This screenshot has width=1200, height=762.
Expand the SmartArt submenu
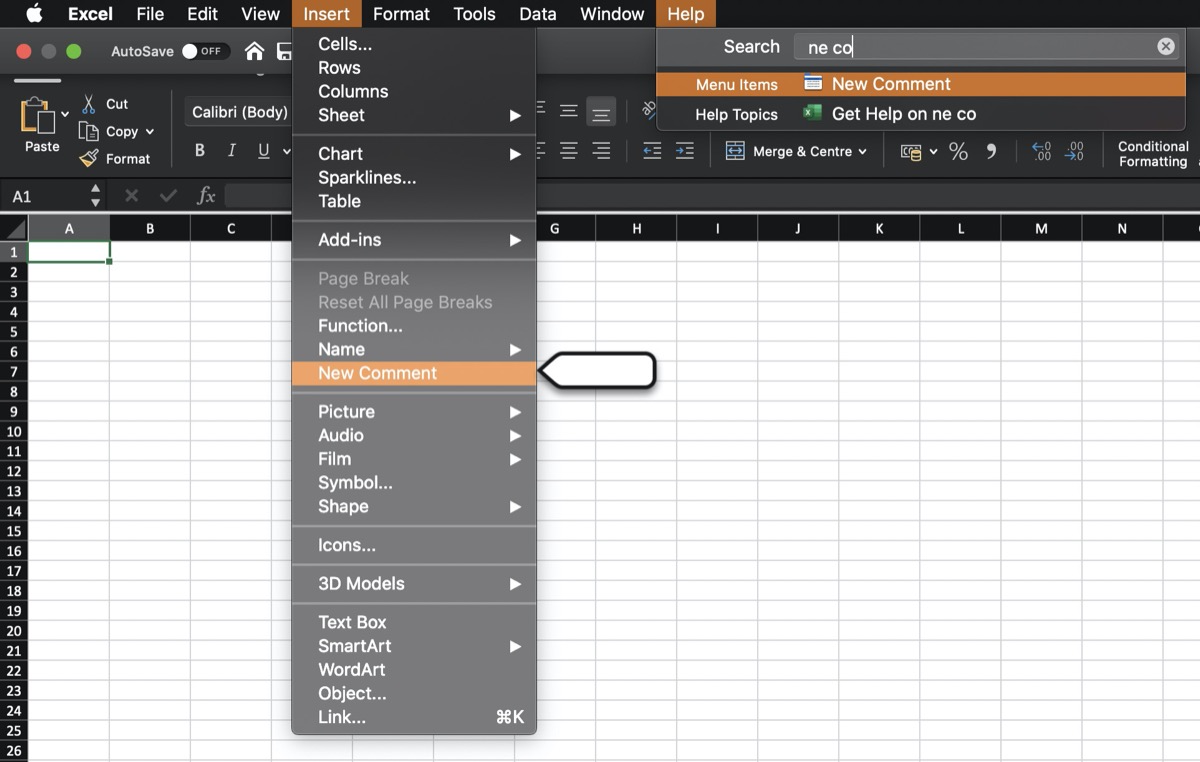click(x=515, y=646)
